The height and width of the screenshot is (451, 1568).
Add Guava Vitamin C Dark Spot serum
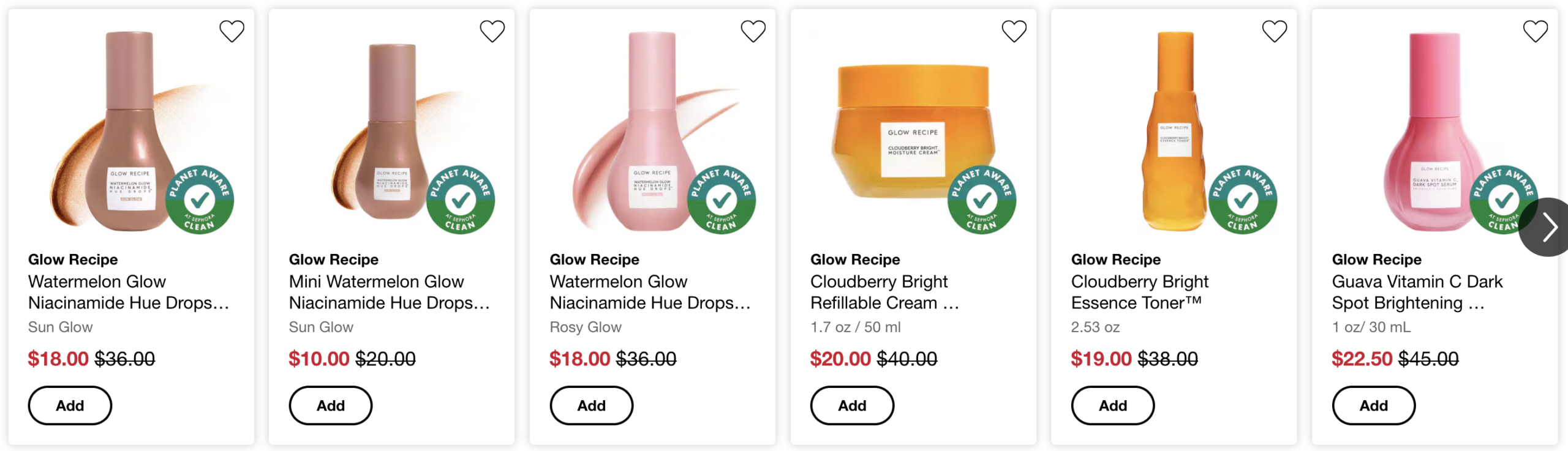tap(1373, 405)
